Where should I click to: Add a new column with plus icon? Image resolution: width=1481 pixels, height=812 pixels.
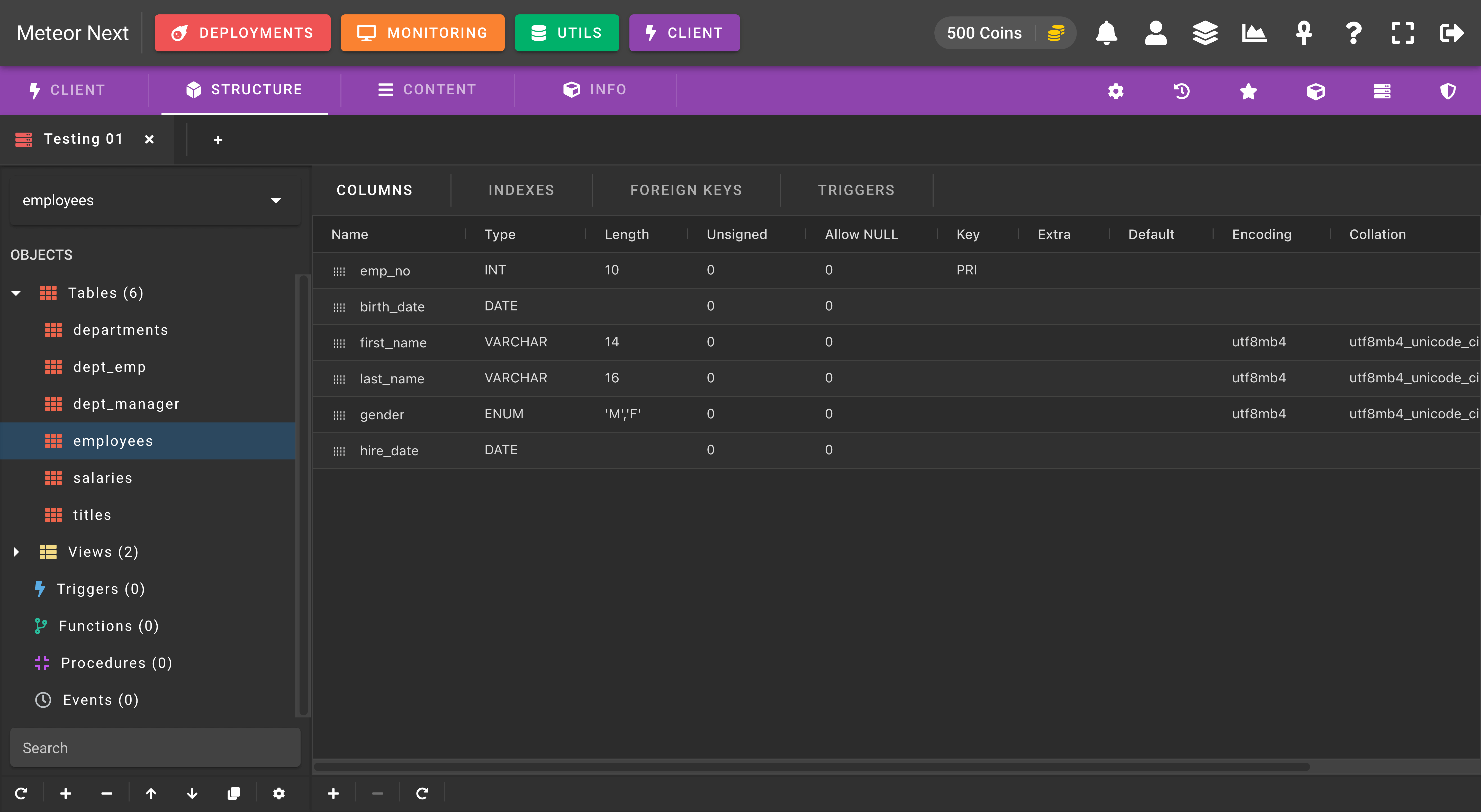pos(333,793)
